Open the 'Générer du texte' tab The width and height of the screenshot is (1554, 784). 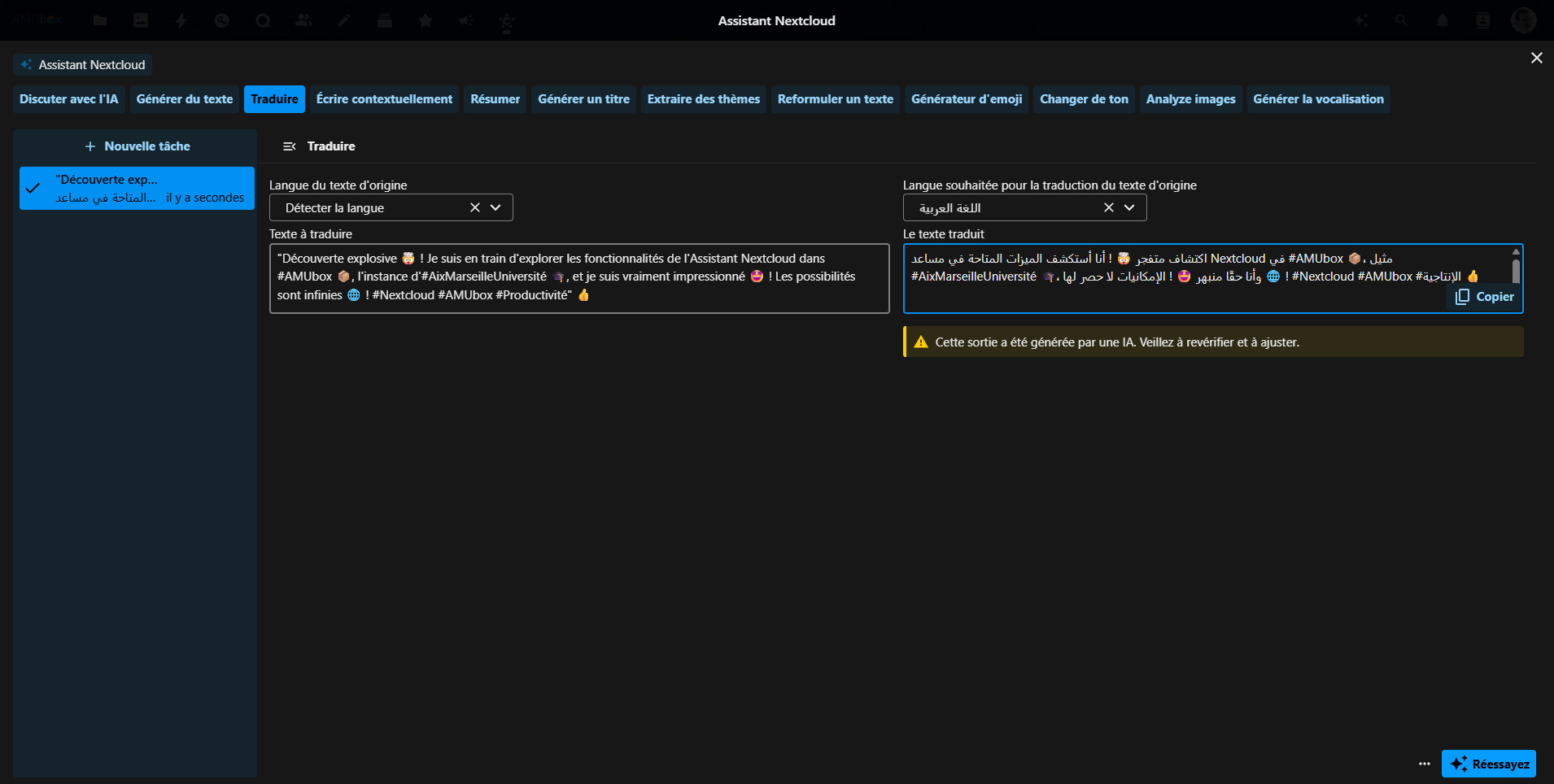pyautogui.click(x=184, y=99)
